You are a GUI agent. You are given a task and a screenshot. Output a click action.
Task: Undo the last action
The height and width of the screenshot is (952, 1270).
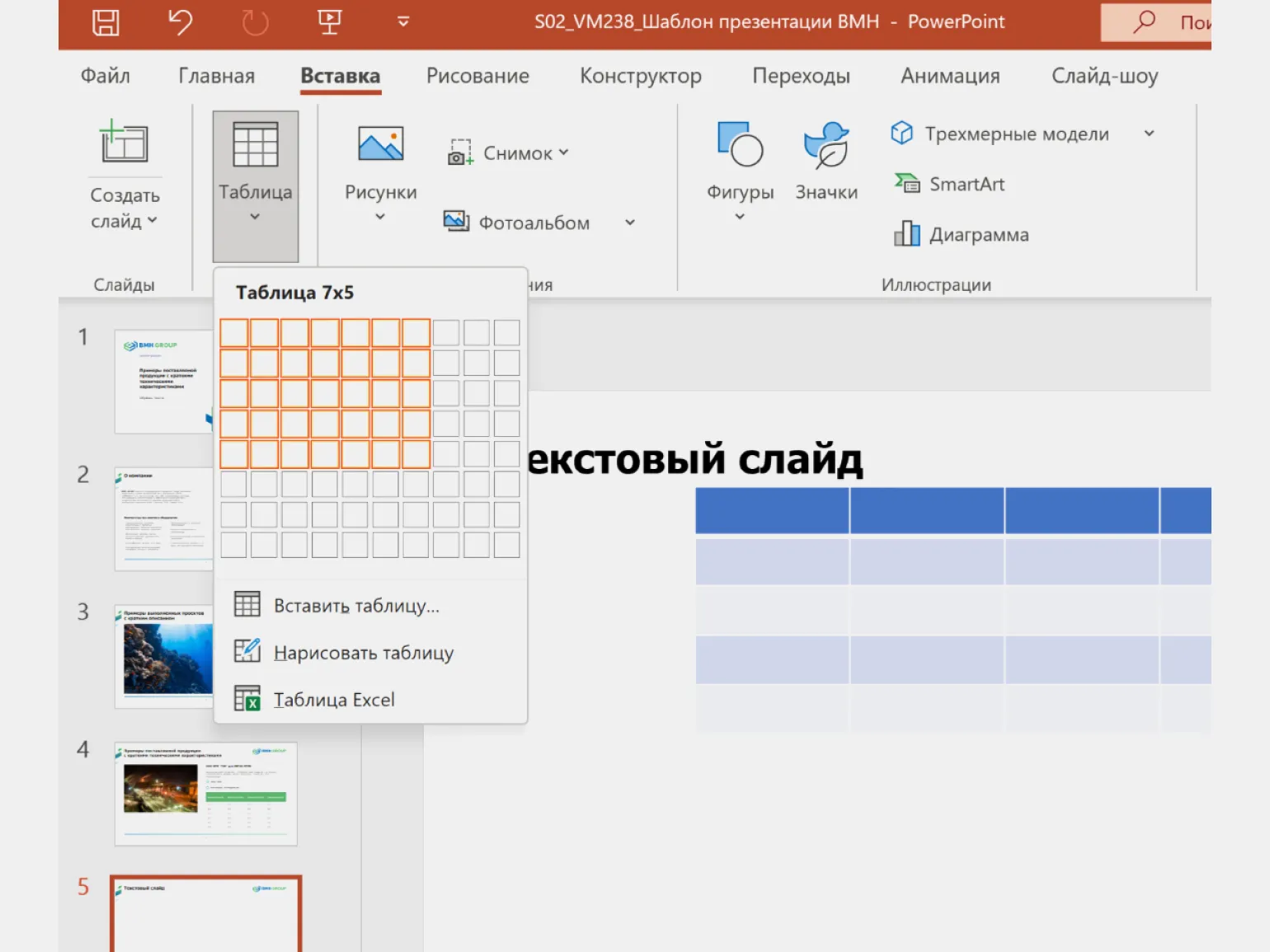coord(180,22)
